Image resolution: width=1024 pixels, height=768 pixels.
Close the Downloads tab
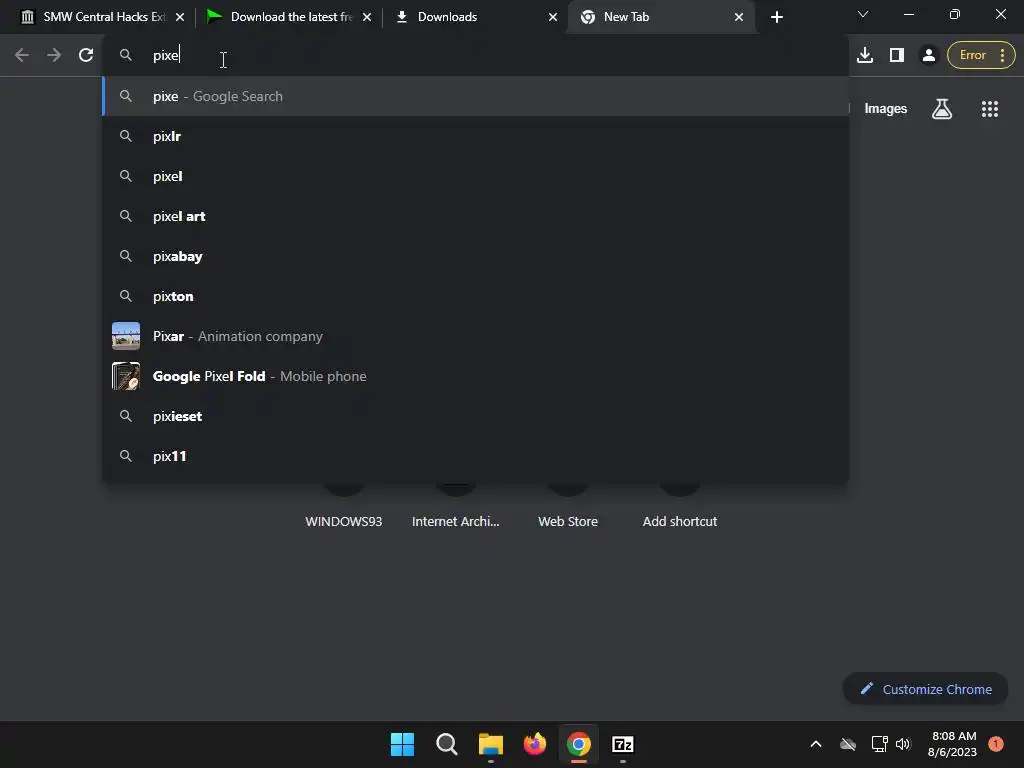pyautogui.click(x=553, y=17)
